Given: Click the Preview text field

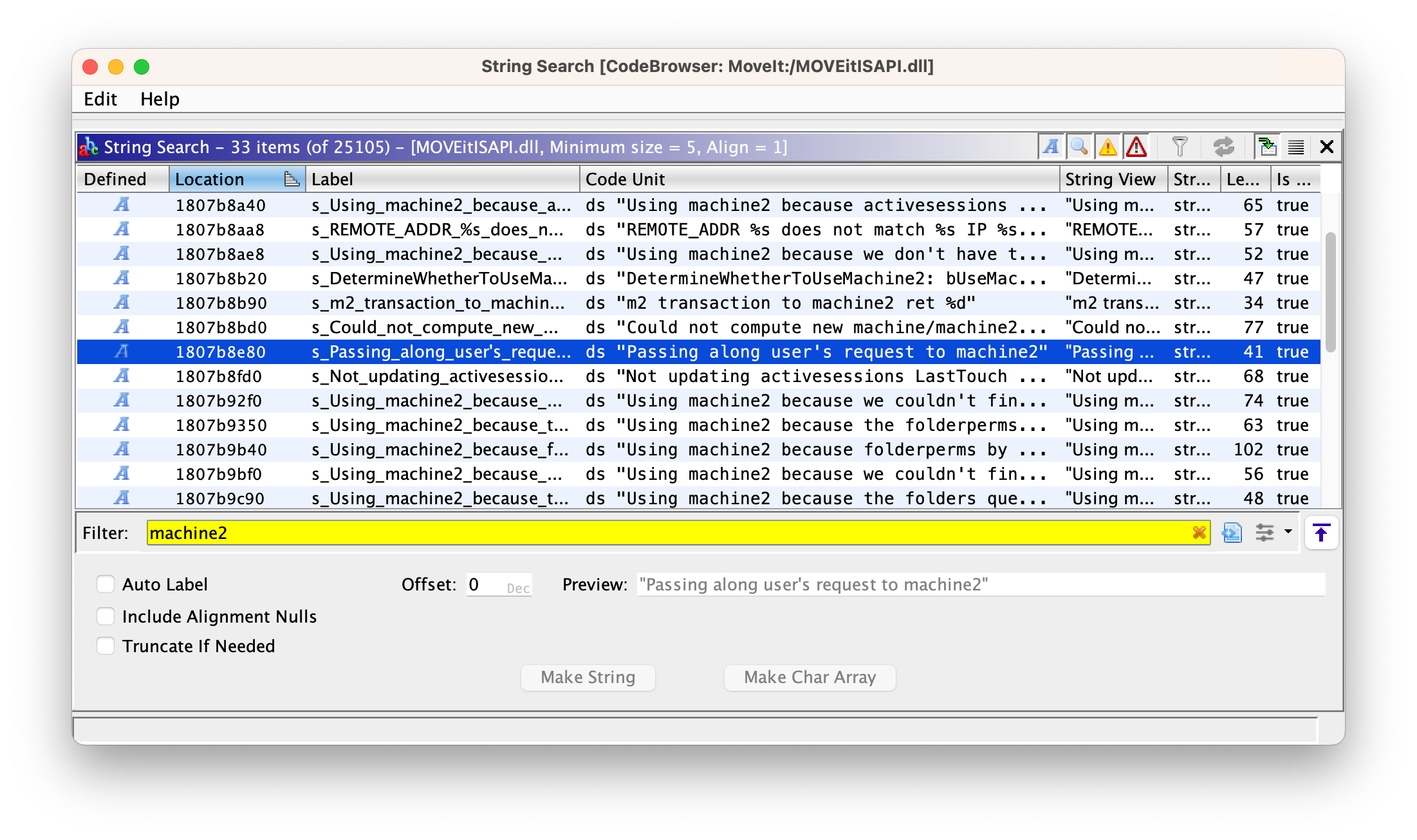Looking at the screenshot, I should [x=981, y=585].
